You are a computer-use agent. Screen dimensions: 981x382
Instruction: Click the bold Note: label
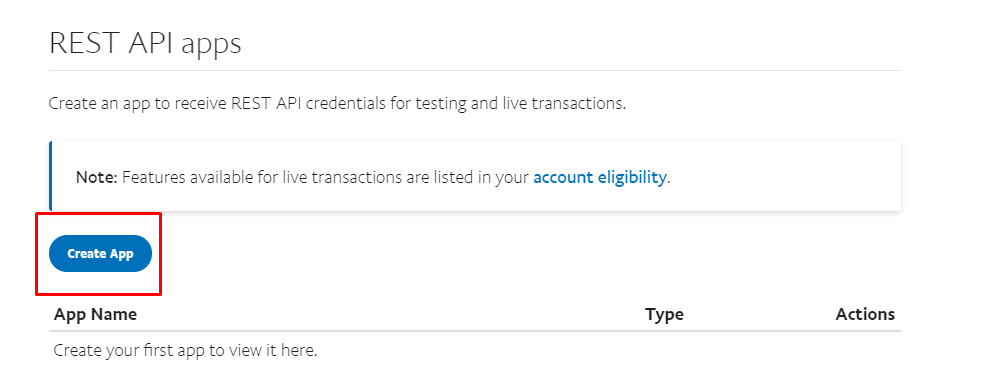tap(97, 177)
